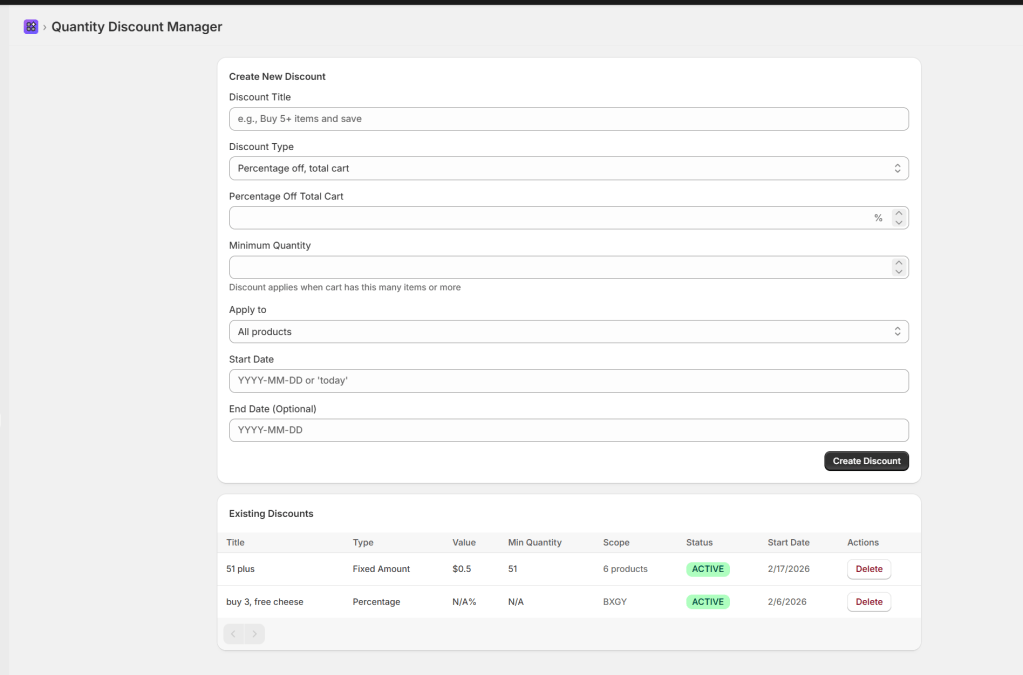Image resolution: width=1023 pixels, height=675 pixels.
Task: Click the Start Date input field
Action: click(x=568, y=381)
